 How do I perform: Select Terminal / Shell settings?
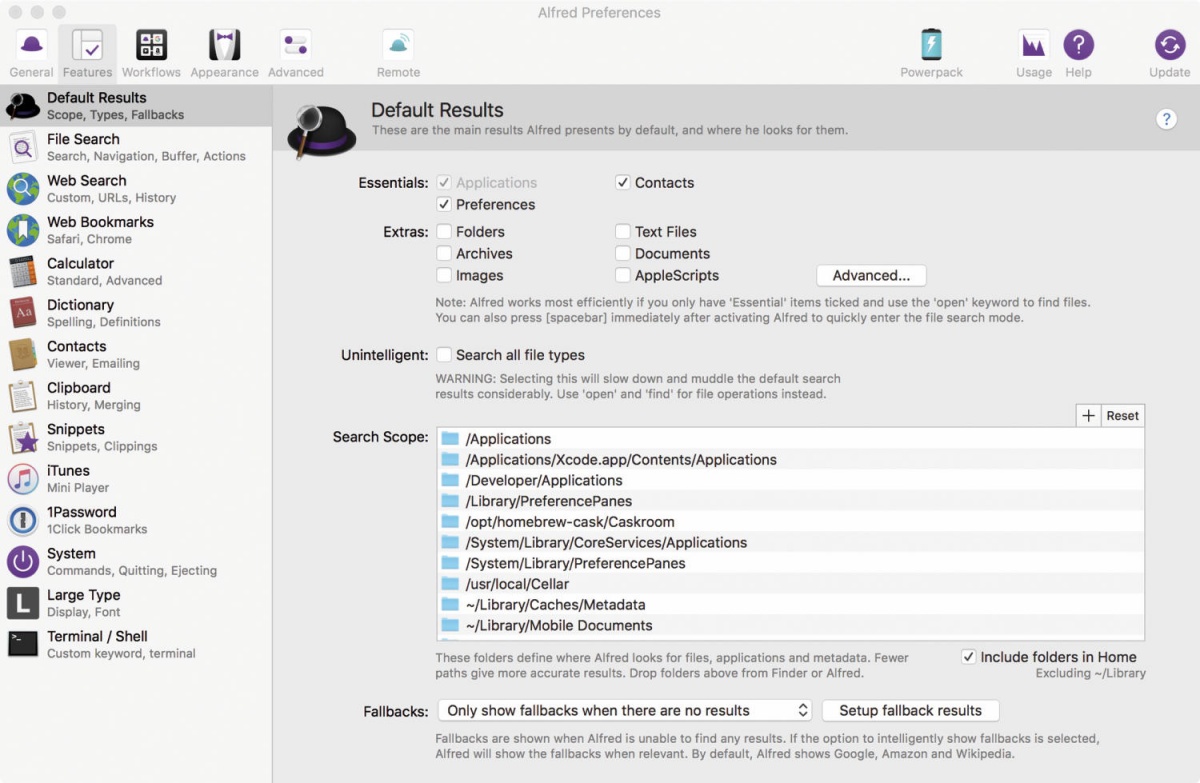(136, 644)
